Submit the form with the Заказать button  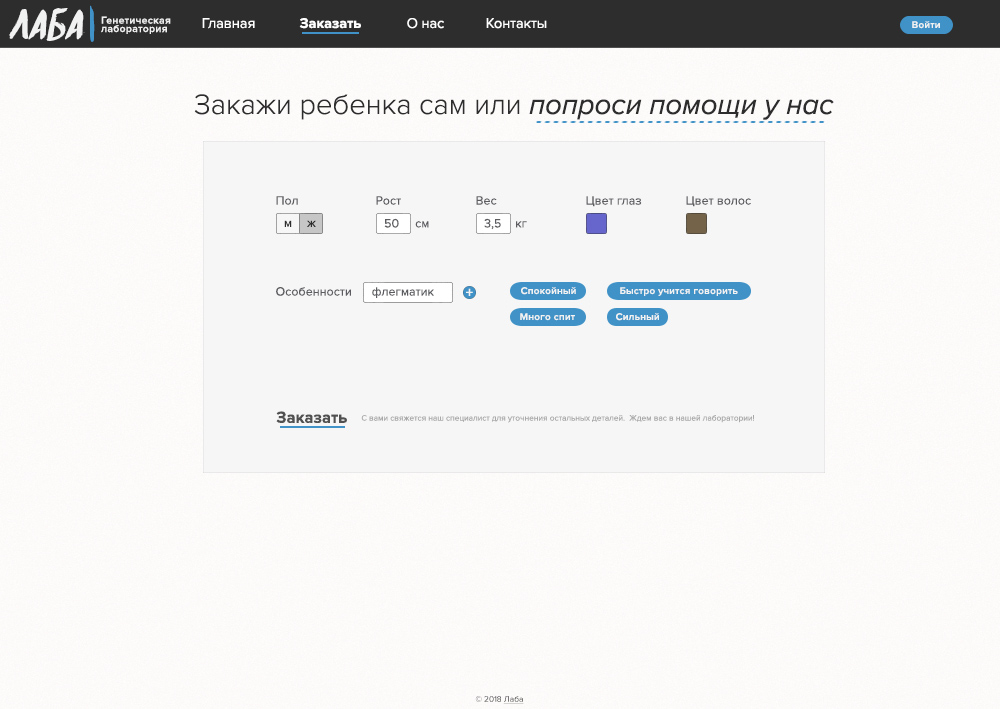[x=311, y=418]
